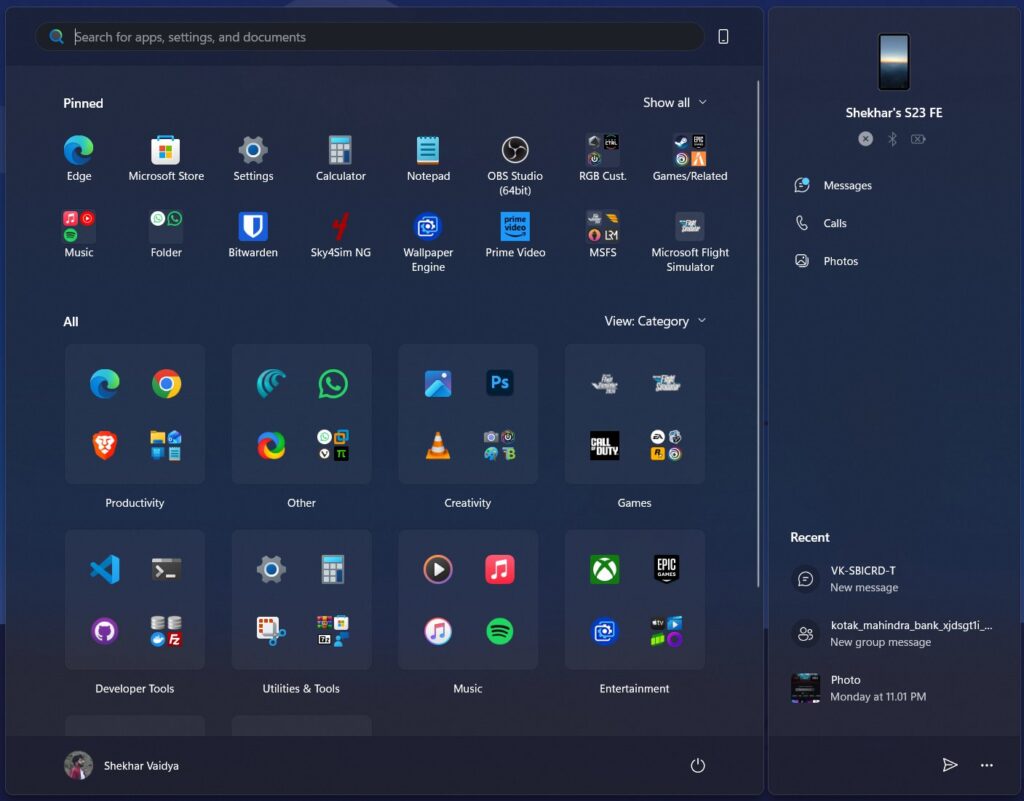1024x801 pixels.
Task: Open the Games app category folder
Action: click(634, 414)
